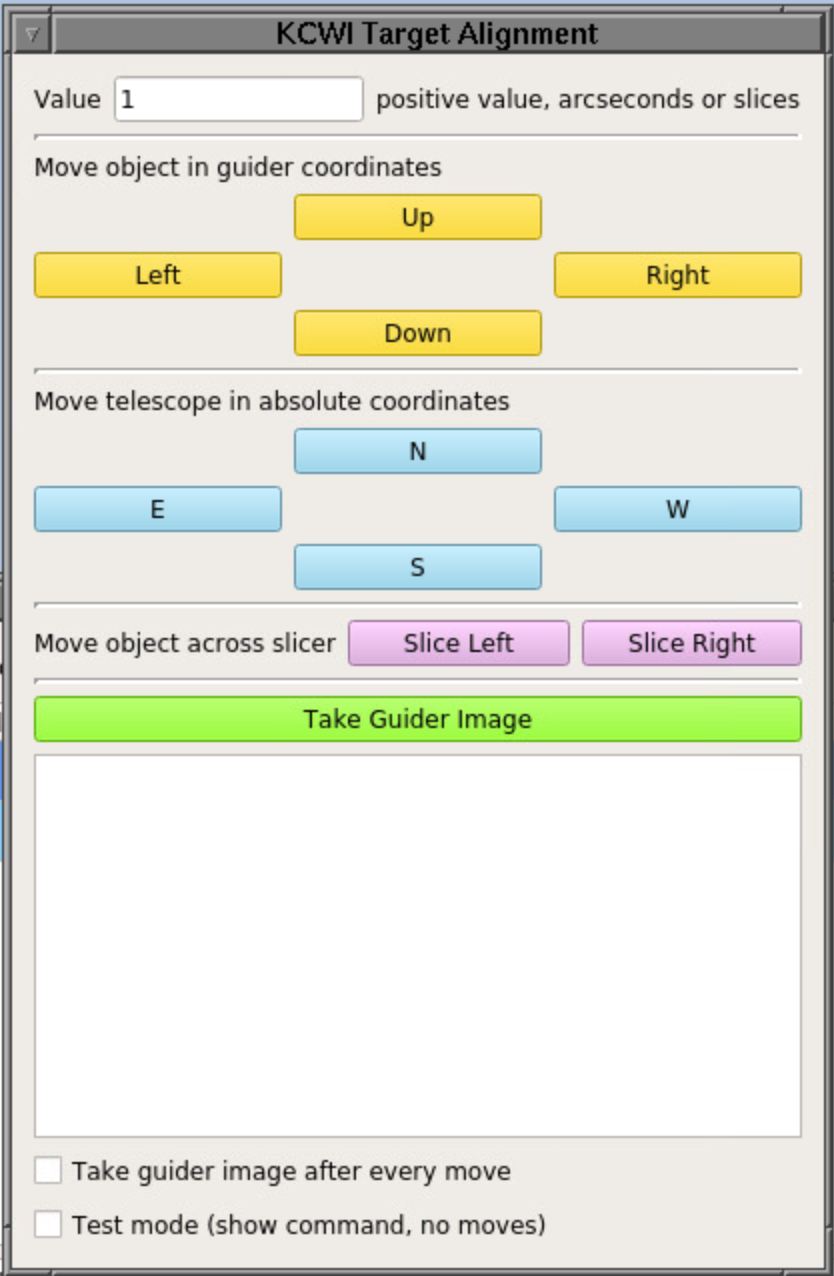Click the Down guider move button
Screen dimensions: 834x1276
[x=417, y=333]
